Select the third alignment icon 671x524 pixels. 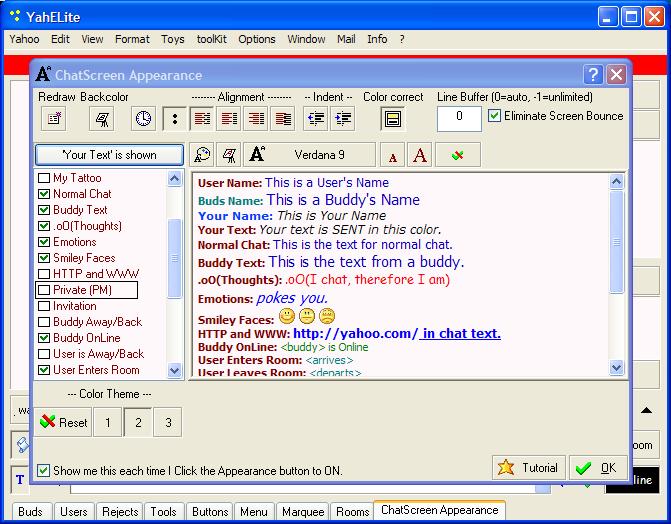click(x=255, y=118)
